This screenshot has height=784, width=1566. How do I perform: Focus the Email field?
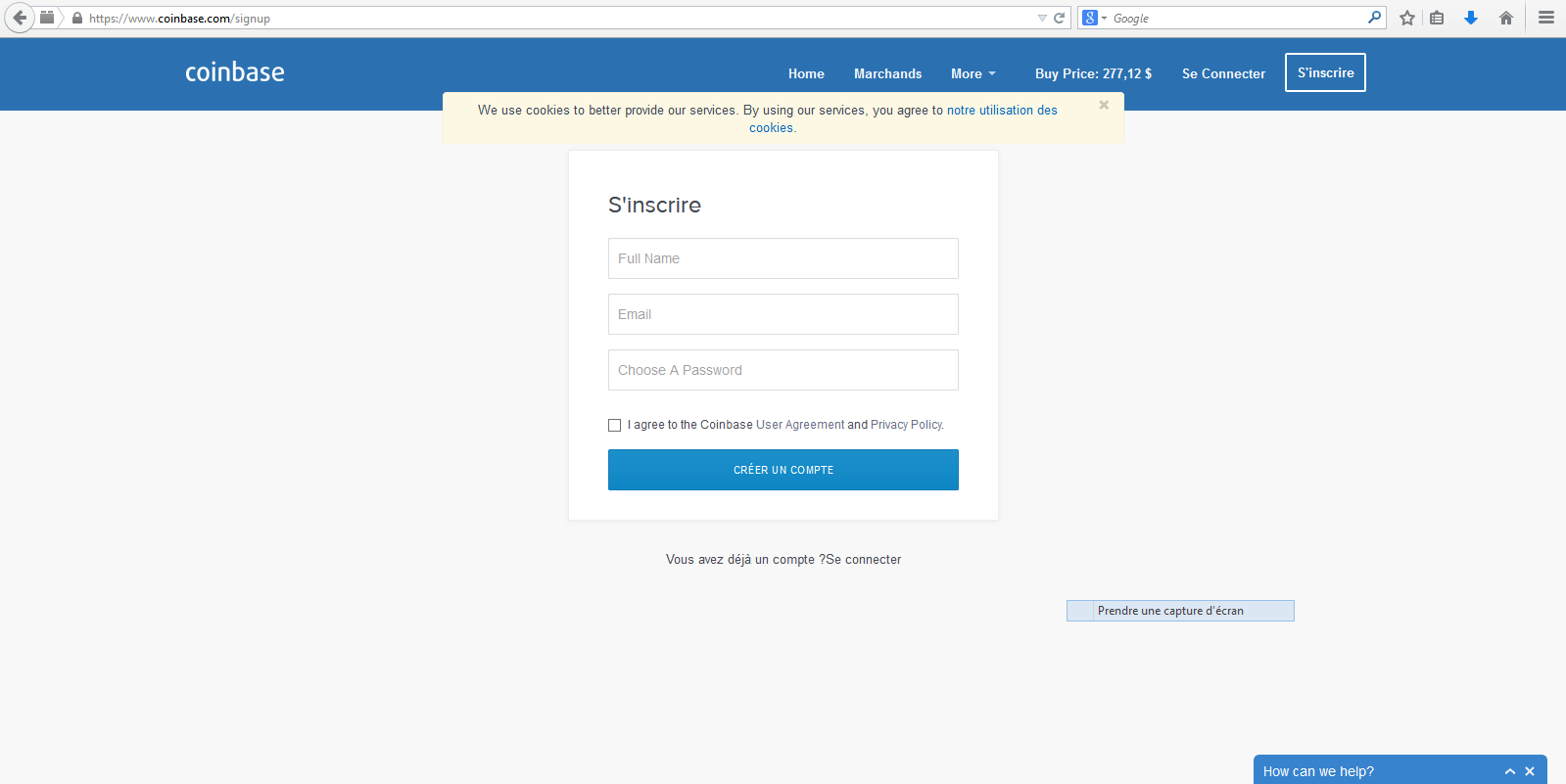[x=783, y=314]
